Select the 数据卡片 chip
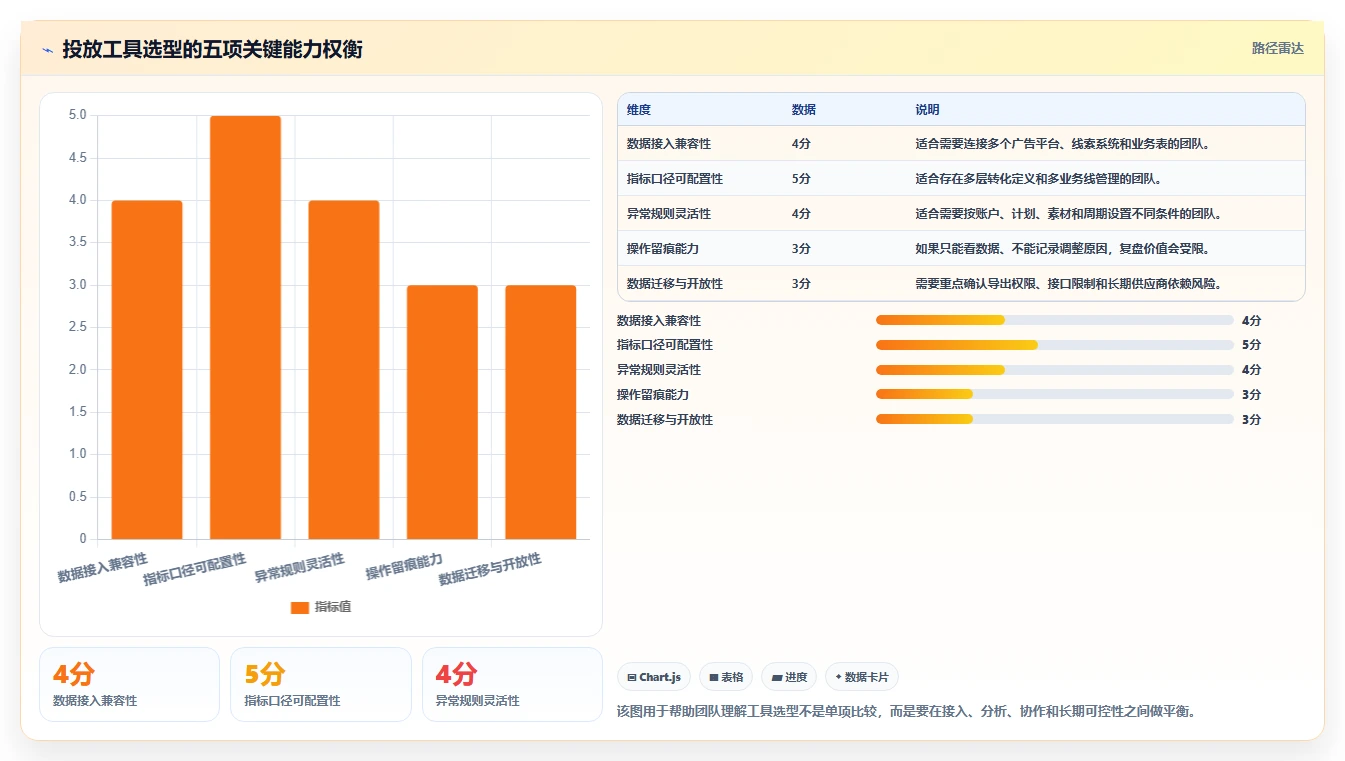 pos(861,677)
